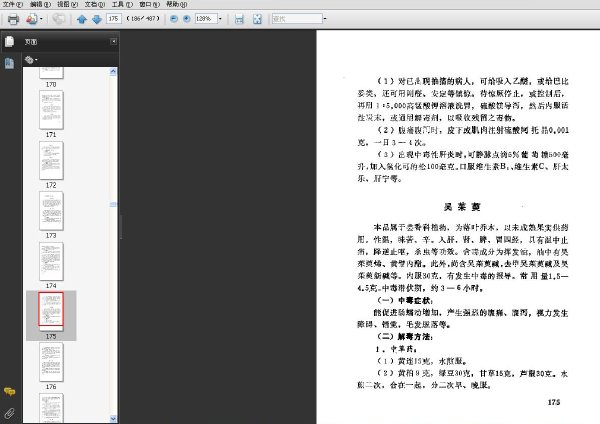Screen dimensions: 600x424
Task: Click the thumbnail panel scroll-down arrow
Action: [x=113, y=419]
